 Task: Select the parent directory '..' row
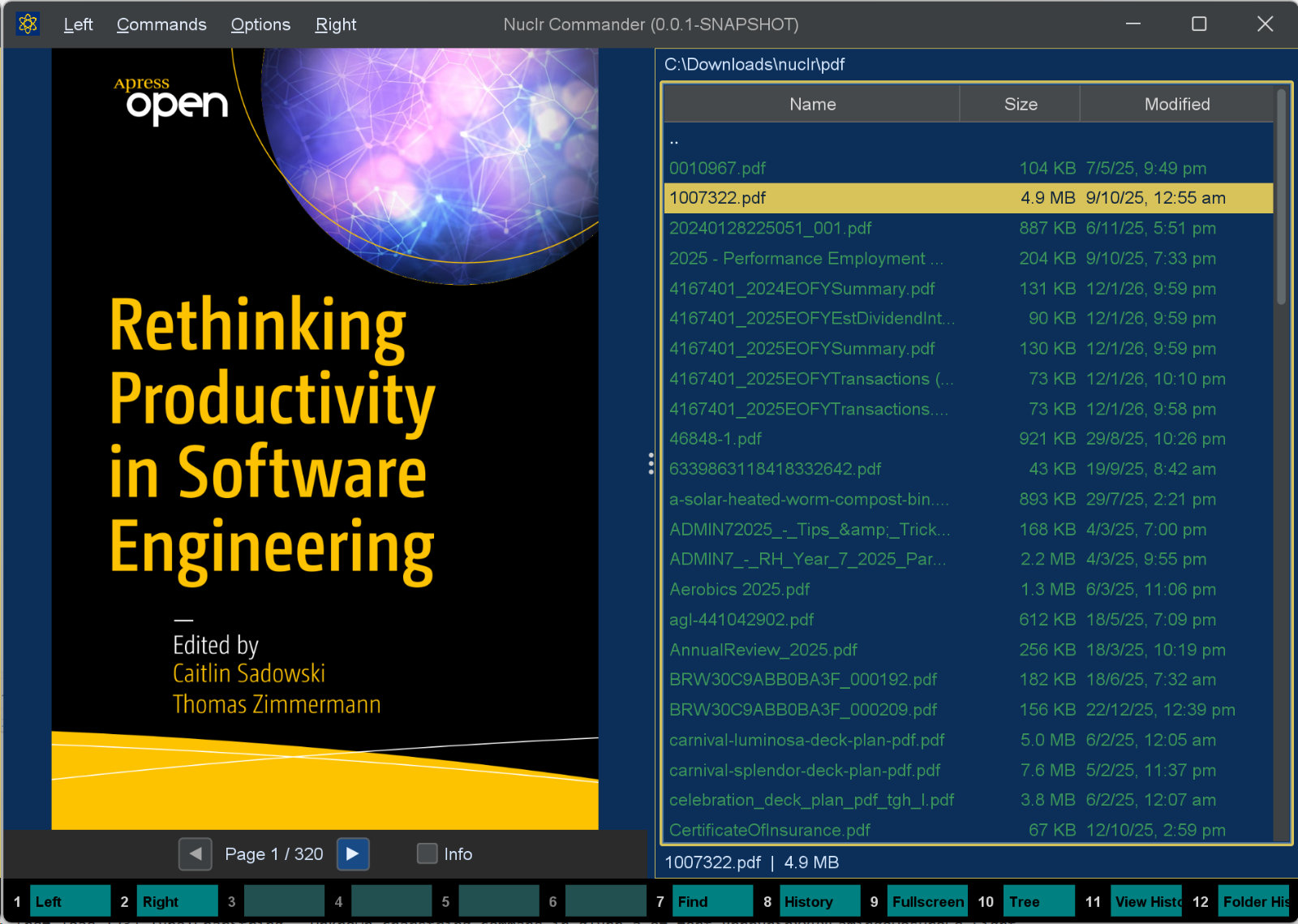coord(969,138)
